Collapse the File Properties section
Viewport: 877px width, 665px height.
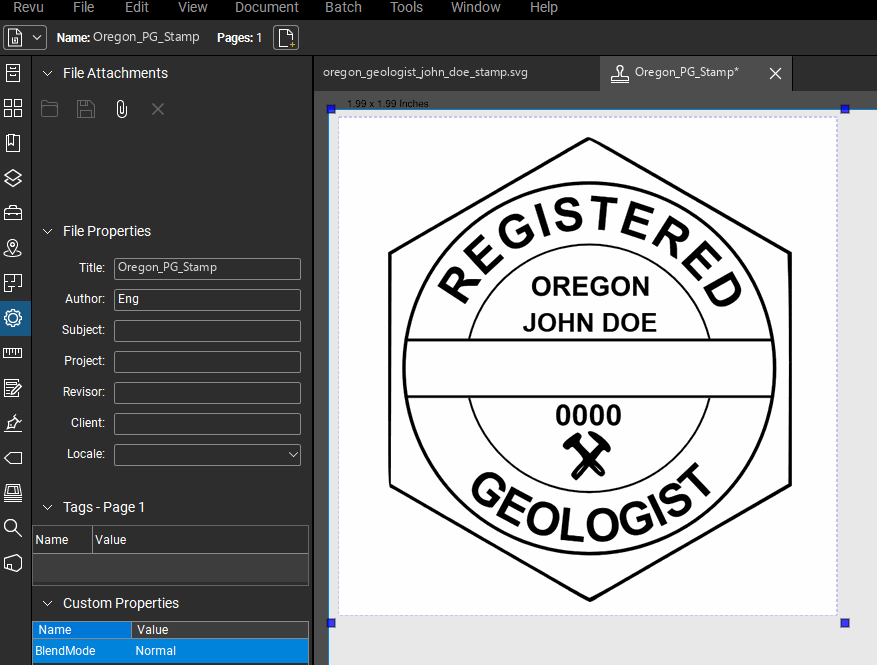pyautogui.click(x=48, y=231)
